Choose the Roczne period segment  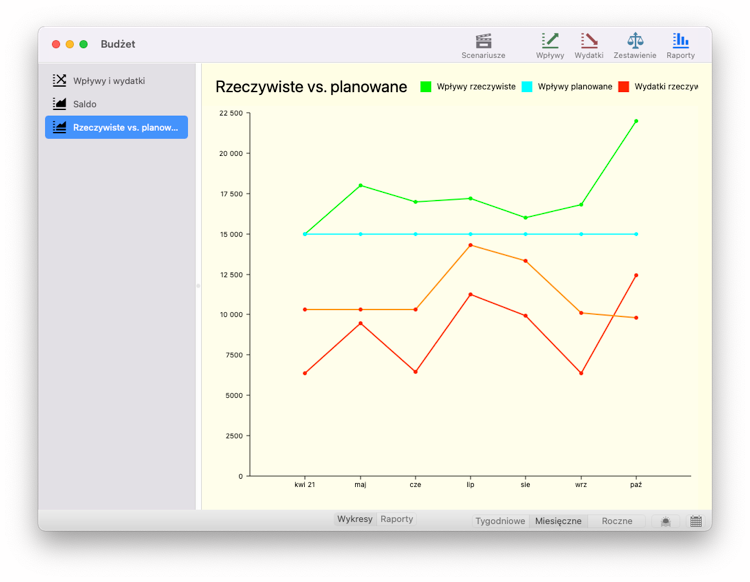617,521
